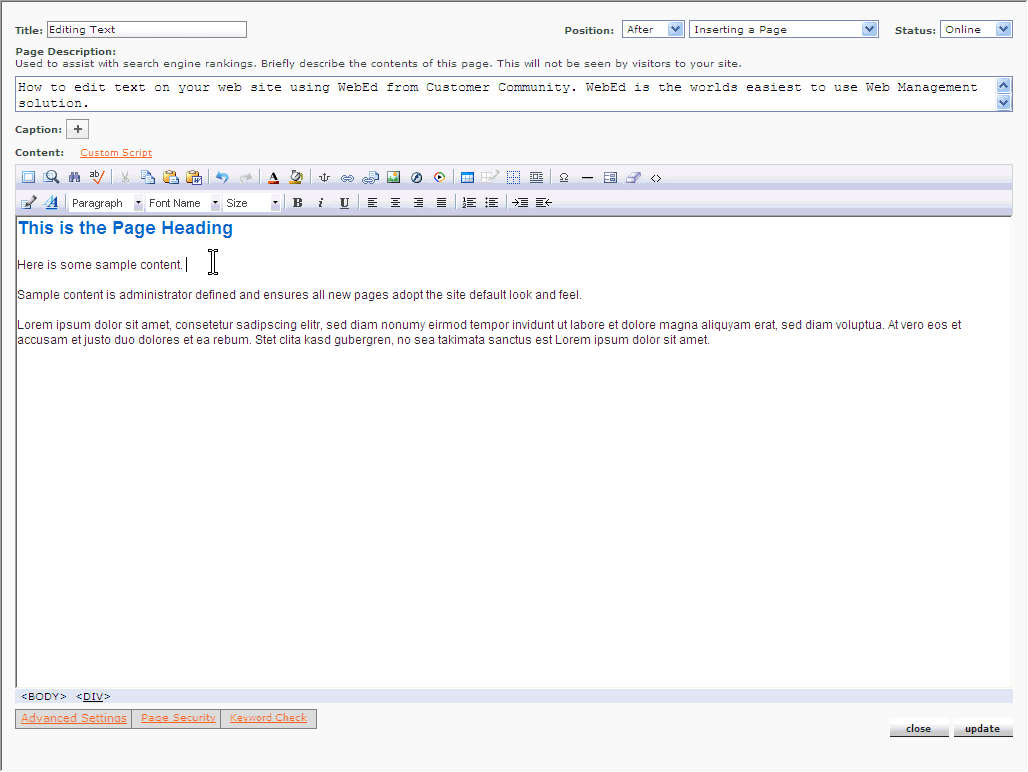Click the edit table icon

(490, 177)
